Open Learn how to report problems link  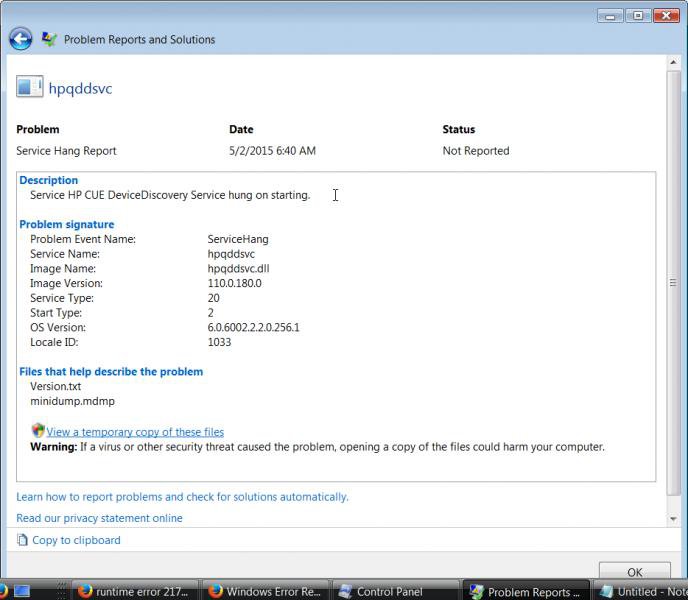click(x=182, y=497)
